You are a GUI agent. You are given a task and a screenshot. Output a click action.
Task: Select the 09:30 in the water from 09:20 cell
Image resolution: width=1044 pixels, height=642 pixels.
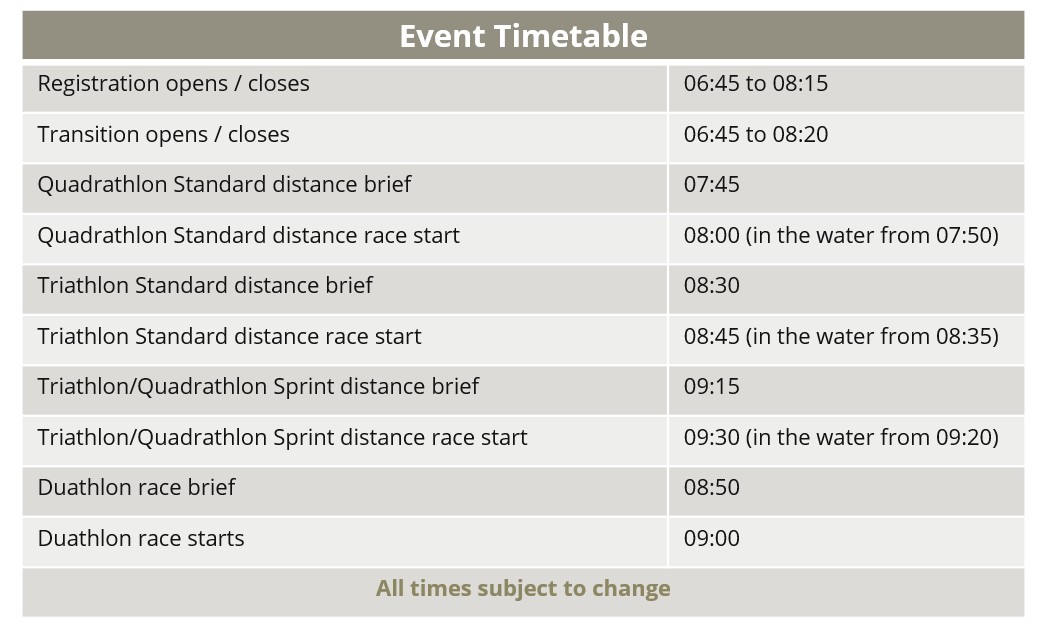pos(841,438)
